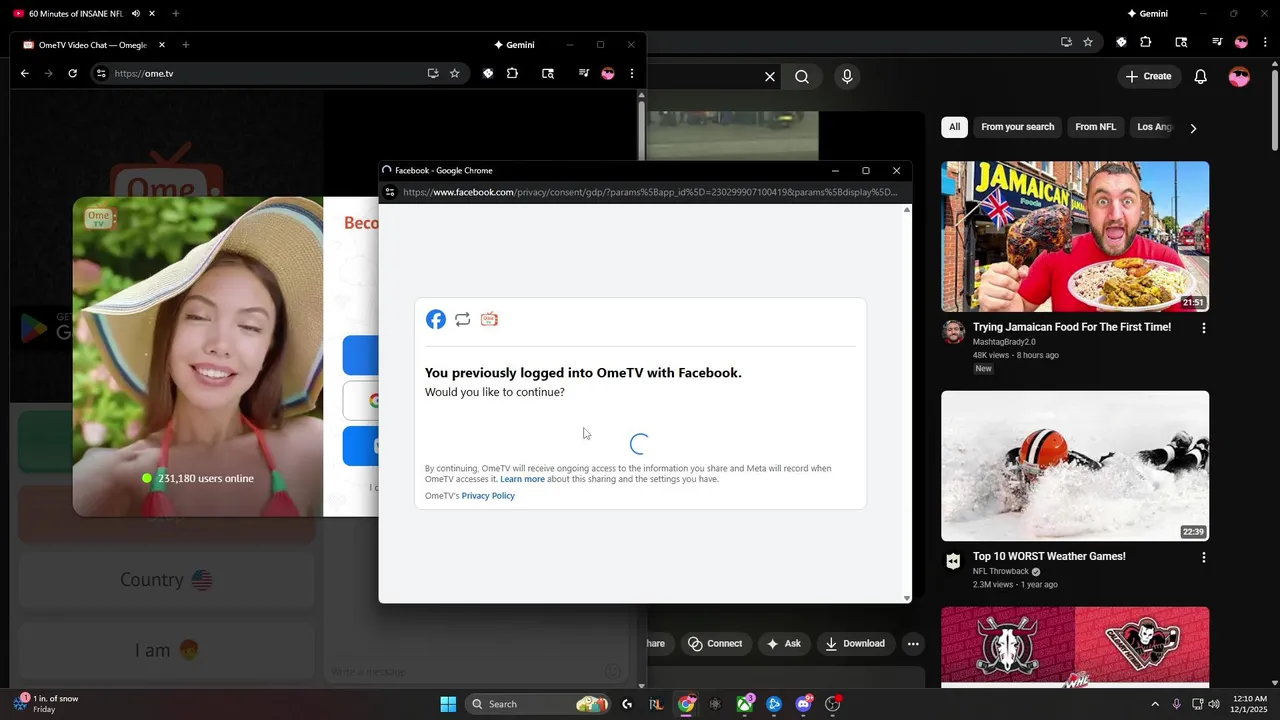The height and width of the screenshot is (720, 1280).
Task: Open Discord from the taskbar
Action: tap(803, 704)
